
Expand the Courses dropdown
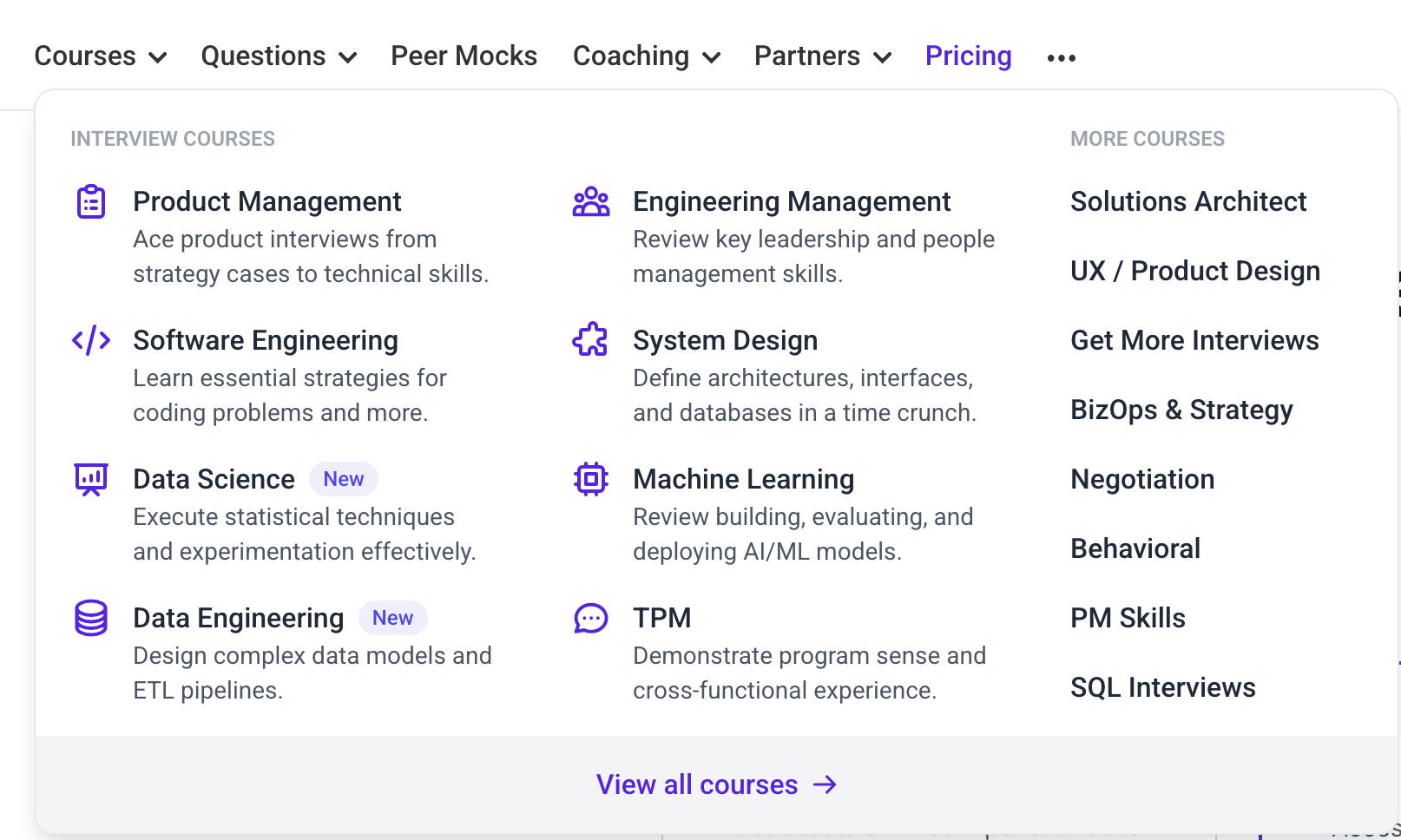(100, 56)
